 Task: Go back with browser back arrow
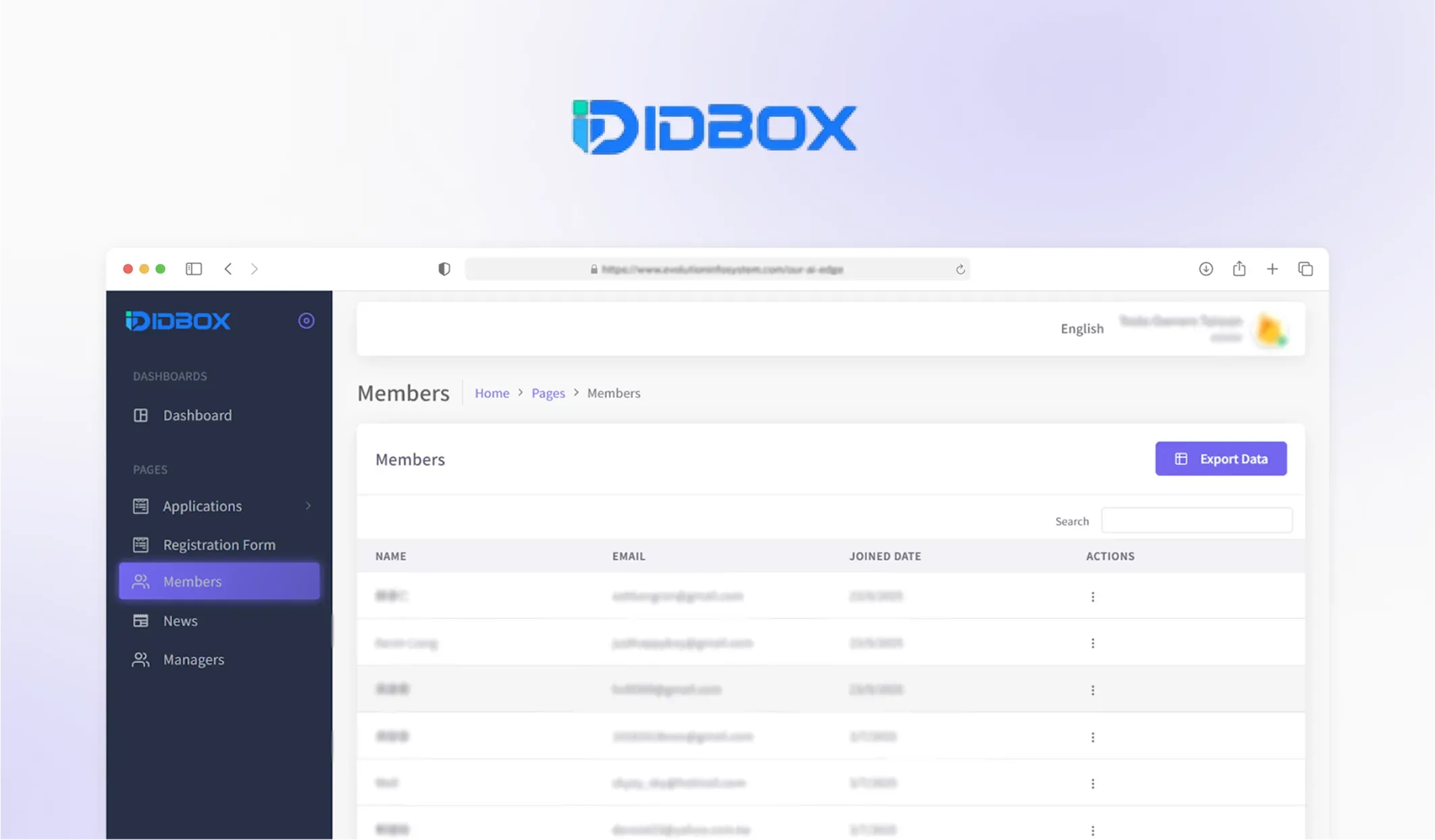(x=228, y=269)
